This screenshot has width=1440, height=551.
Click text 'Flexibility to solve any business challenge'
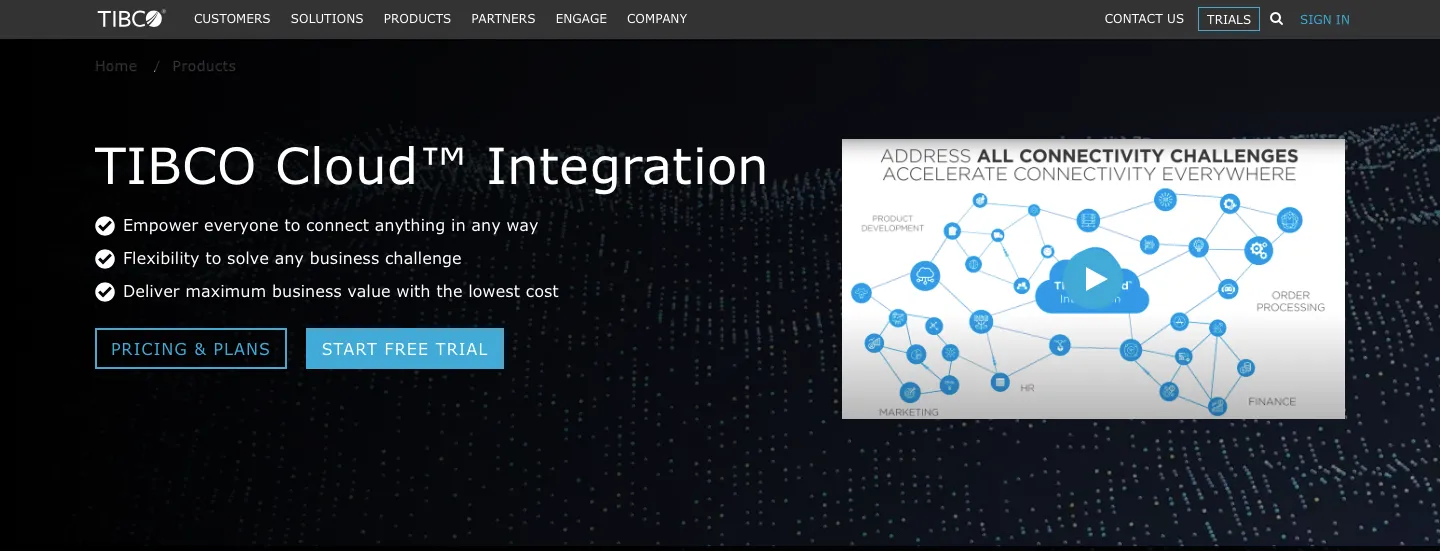coord(292,259)
